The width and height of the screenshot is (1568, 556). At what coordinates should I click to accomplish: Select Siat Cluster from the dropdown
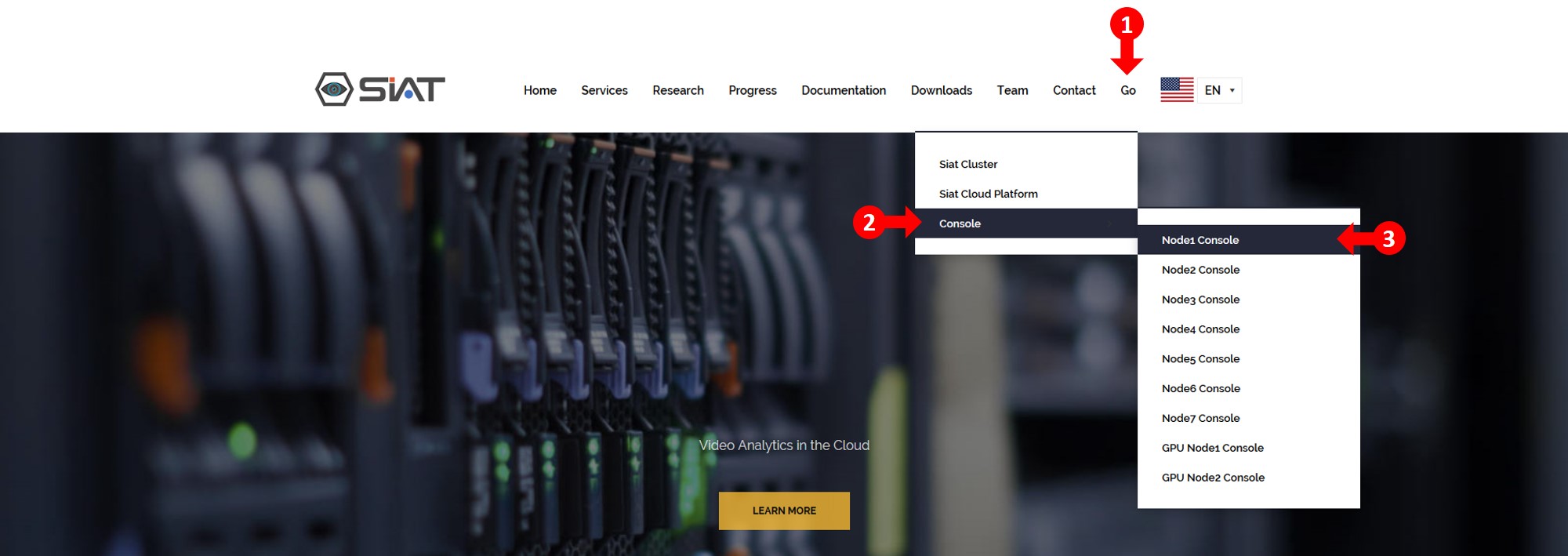(968, 164)
